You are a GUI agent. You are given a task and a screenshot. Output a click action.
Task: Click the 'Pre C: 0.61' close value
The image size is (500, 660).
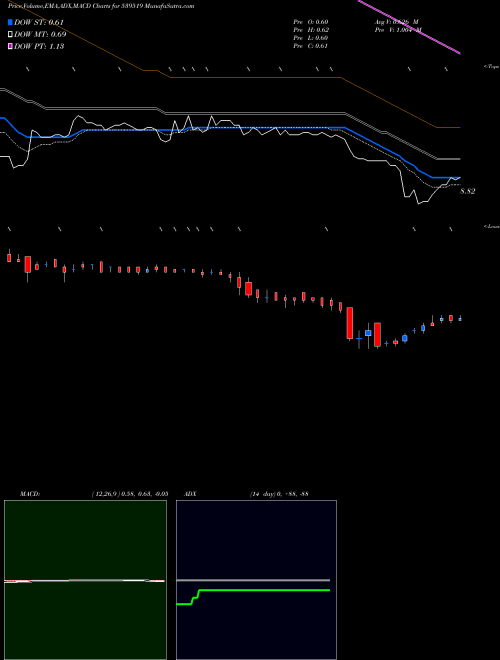(311, 46)
